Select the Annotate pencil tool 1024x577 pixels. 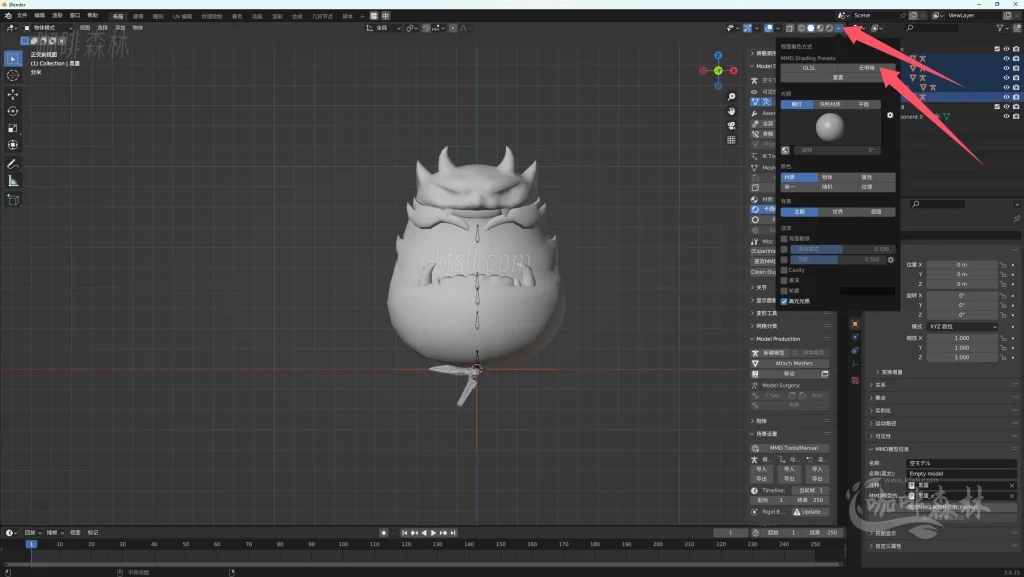tap(13, 163)
